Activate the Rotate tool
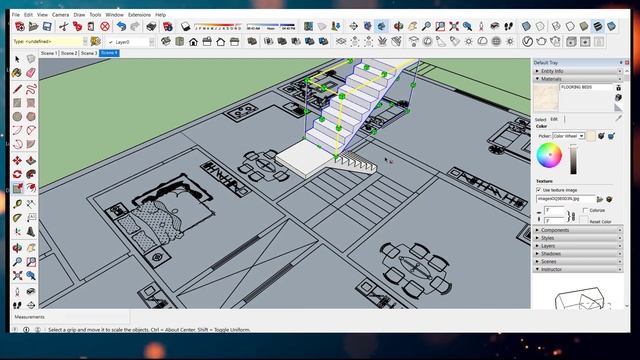 pos(17,174)
